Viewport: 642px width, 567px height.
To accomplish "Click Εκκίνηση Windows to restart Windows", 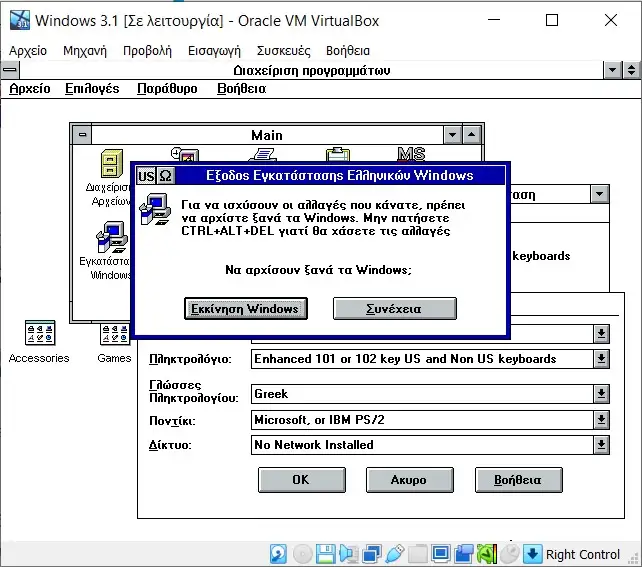I will coord(246,308).
